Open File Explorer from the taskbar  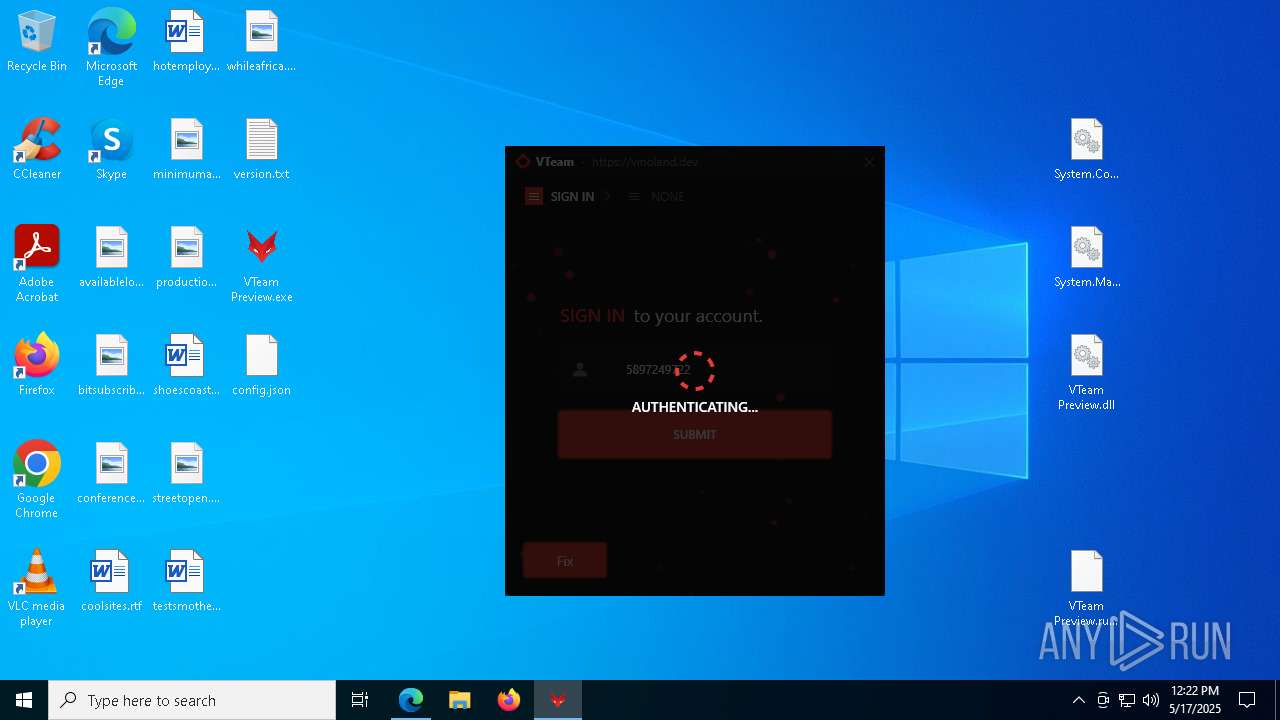pos(460,700)
